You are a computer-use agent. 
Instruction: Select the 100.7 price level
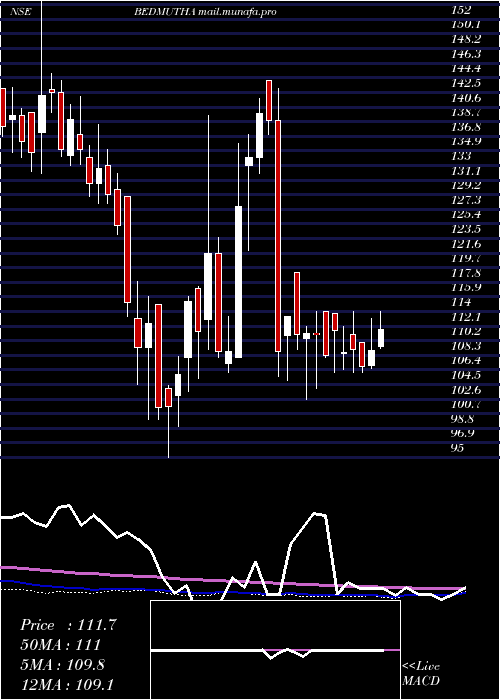point(466,404)
